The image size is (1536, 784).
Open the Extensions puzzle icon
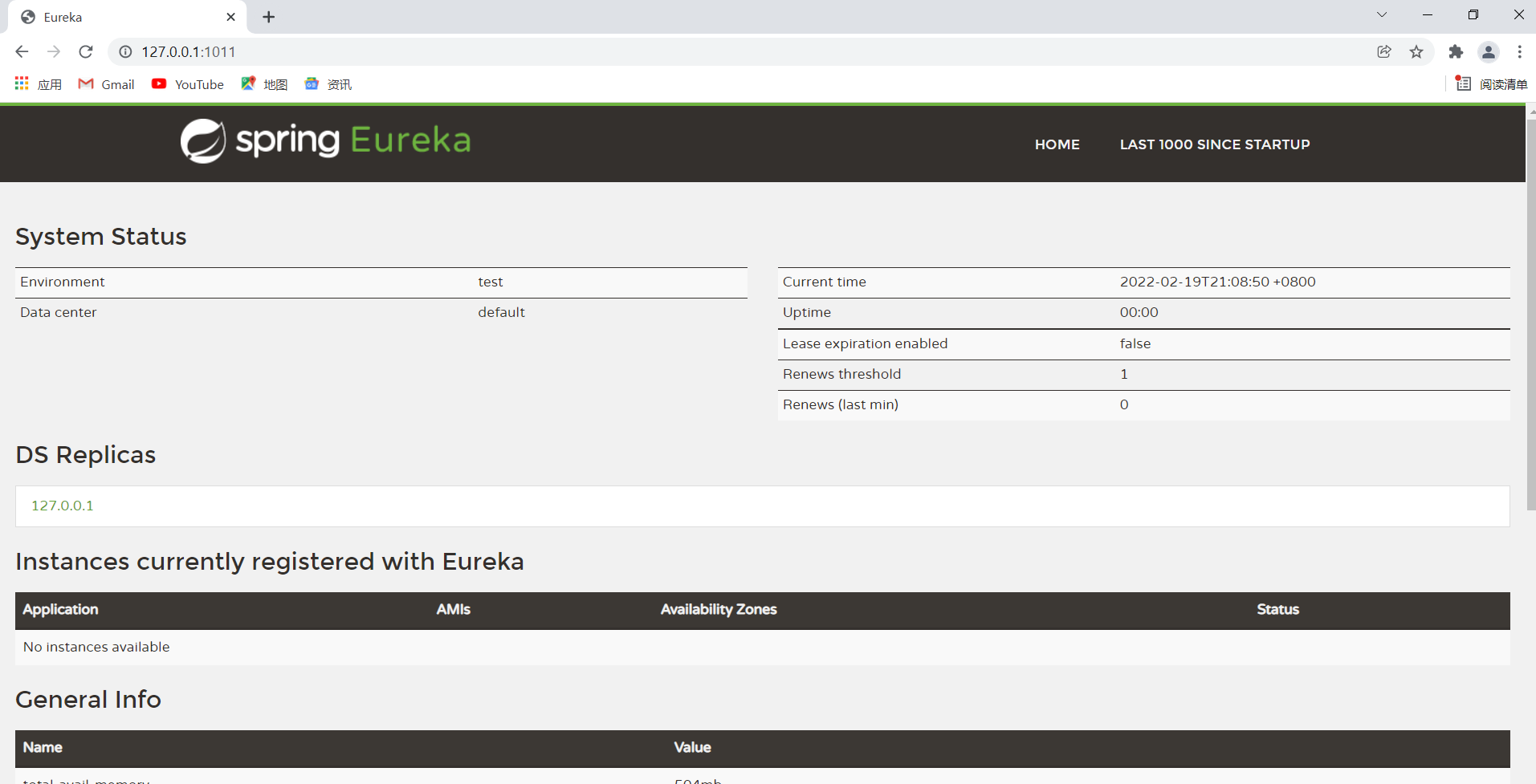1456,51
